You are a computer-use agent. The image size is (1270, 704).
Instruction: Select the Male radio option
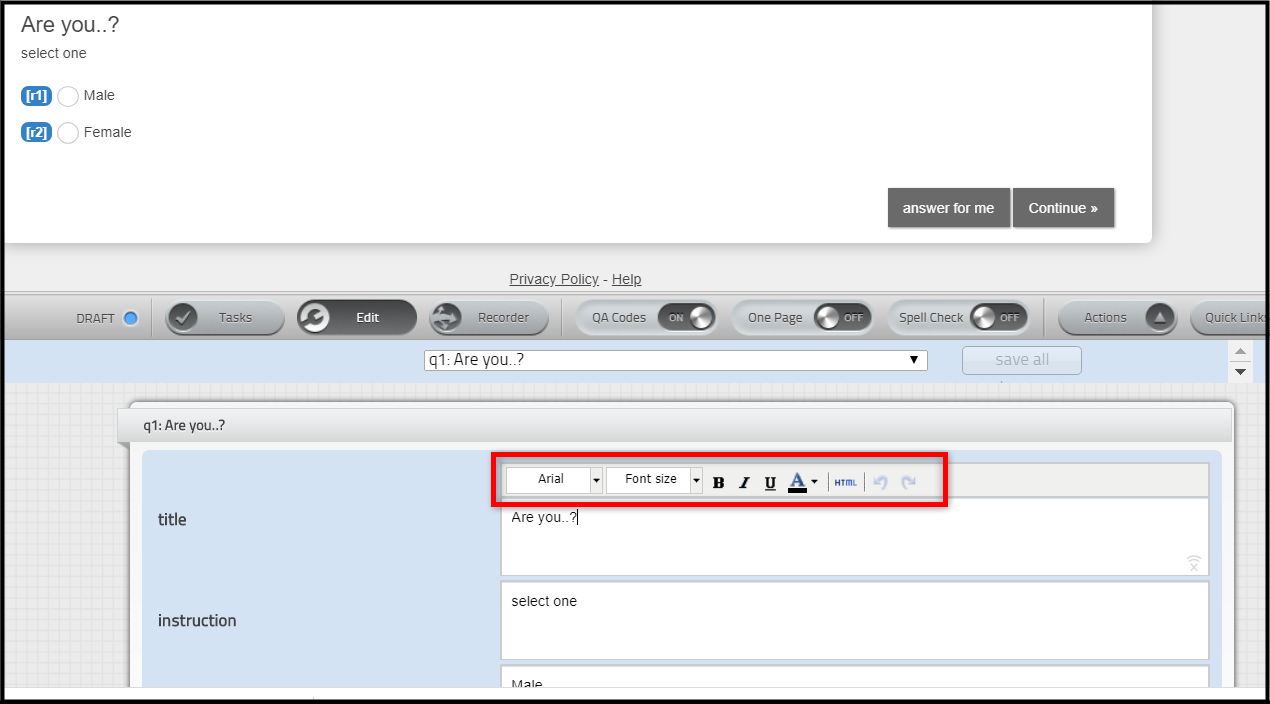(x=68, y=96)
